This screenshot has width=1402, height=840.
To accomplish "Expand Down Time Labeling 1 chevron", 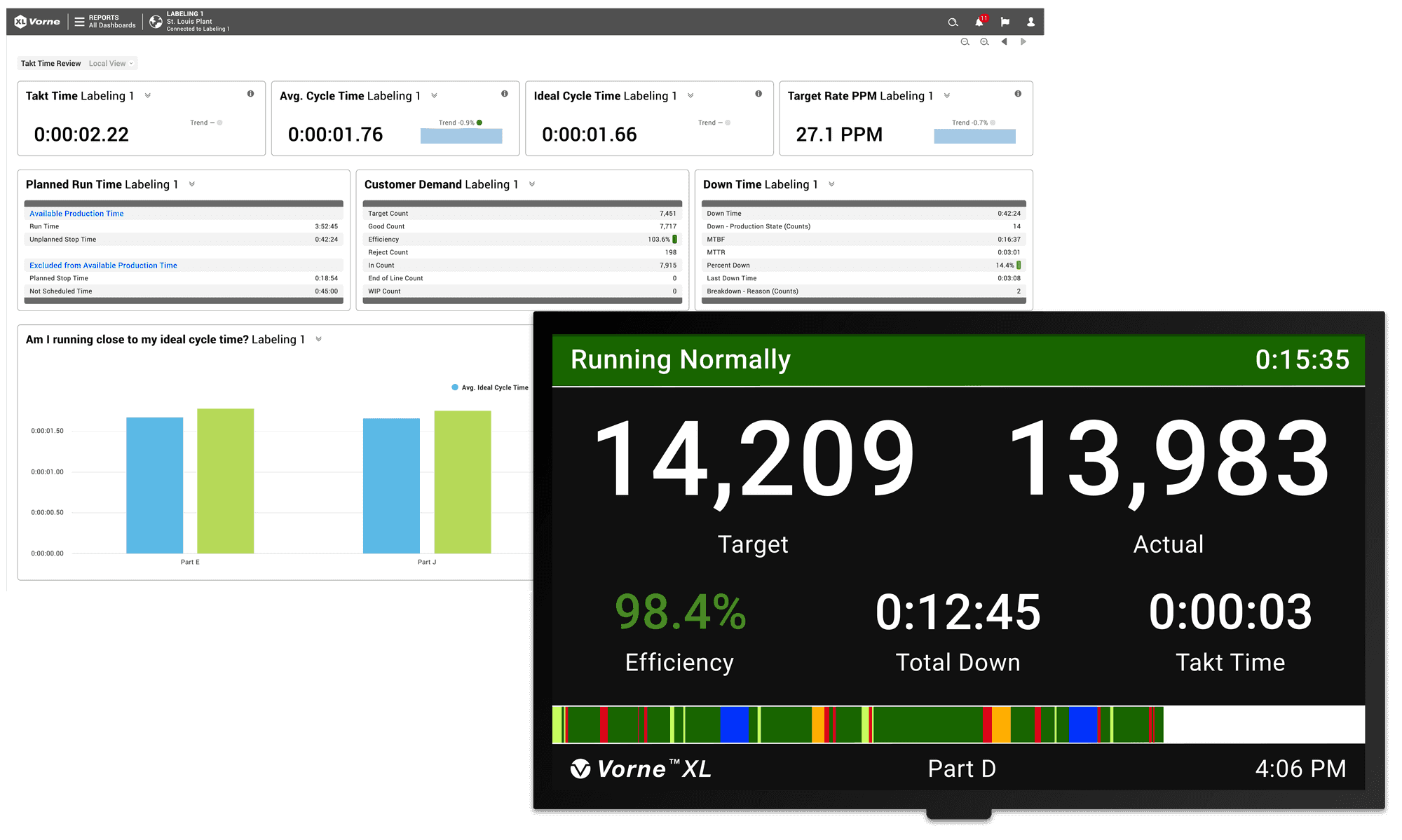I will [831, 184].
